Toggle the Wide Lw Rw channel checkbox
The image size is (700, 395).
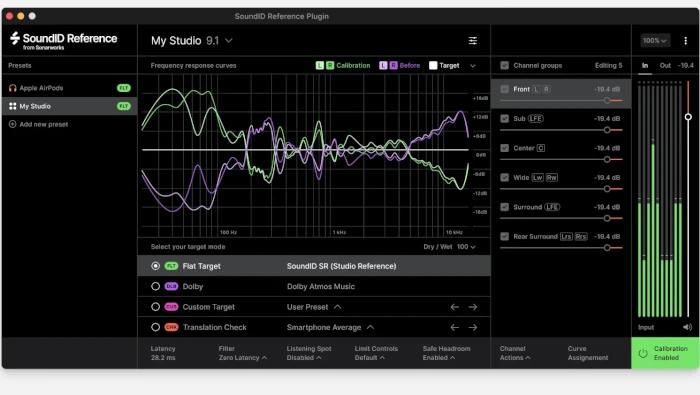click(x=504, y=178)
